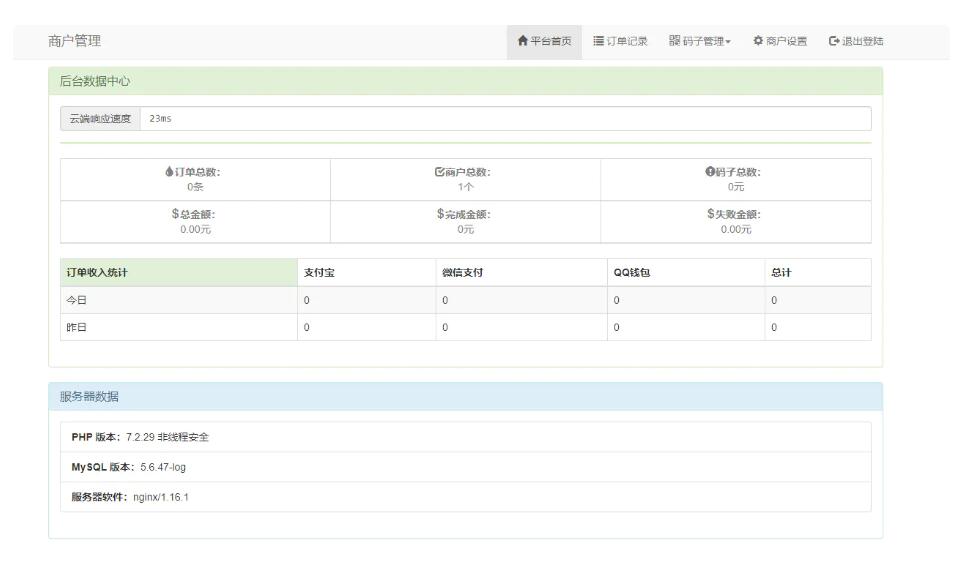Click the 支付宝 column header
This screenshot has width=971, height=570.
tap(320, 272)
